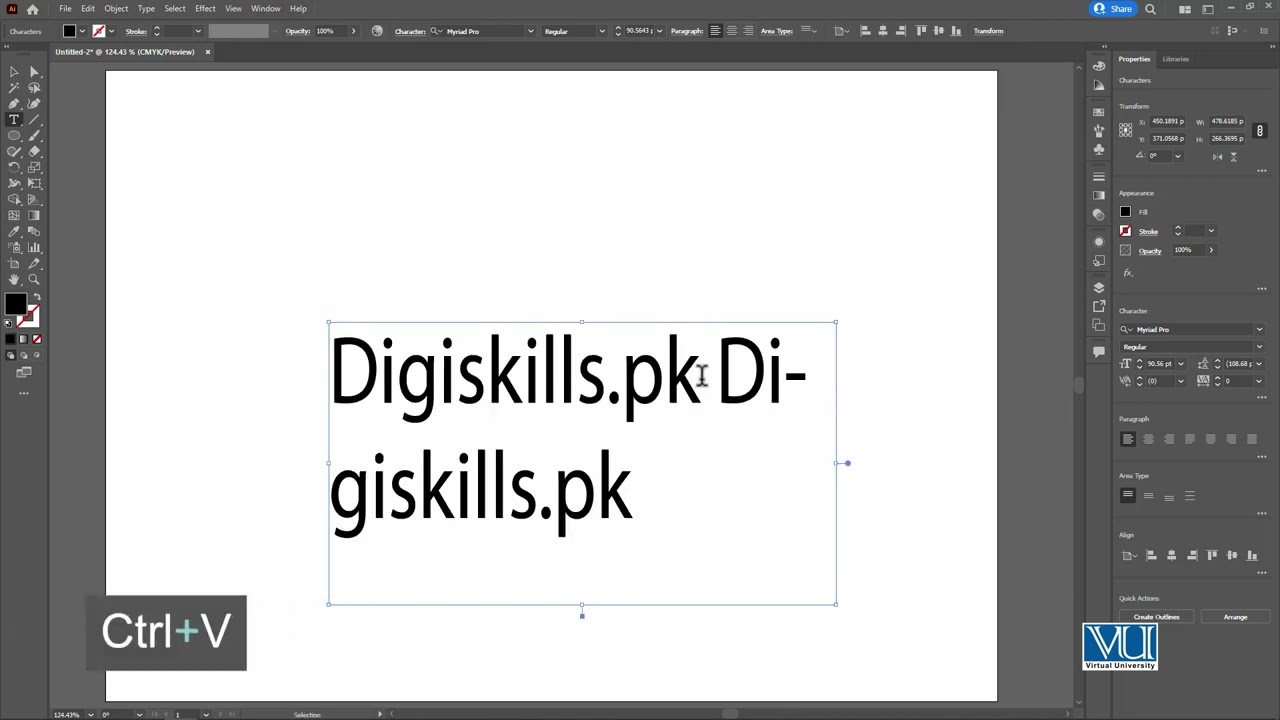The width and height of the screenshot is (1280, 720).
Task: Open the Window menu
Action: (x=265, y=9)
